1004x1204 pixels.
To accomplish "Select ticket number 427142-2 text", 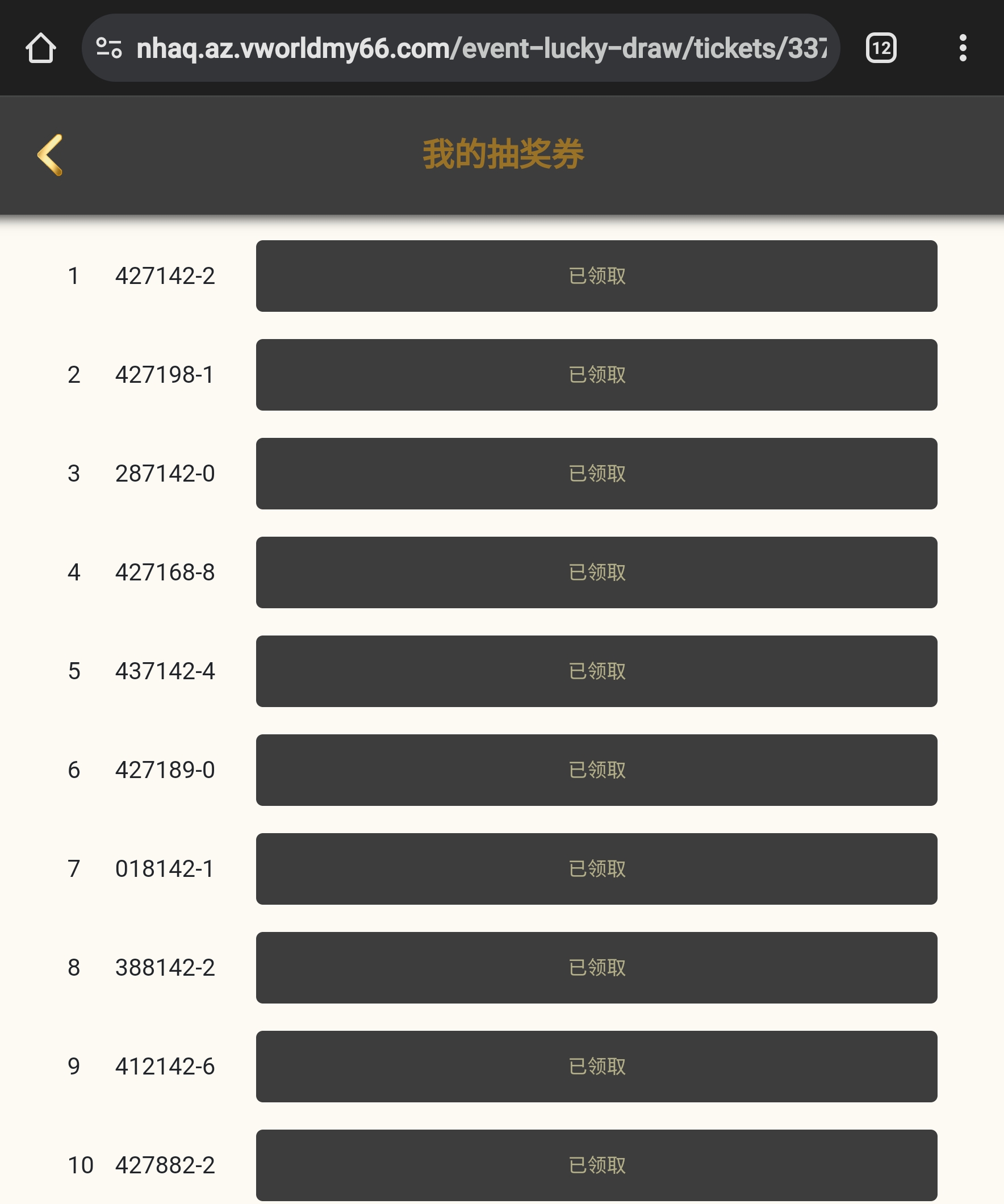I will pos(165,276).
